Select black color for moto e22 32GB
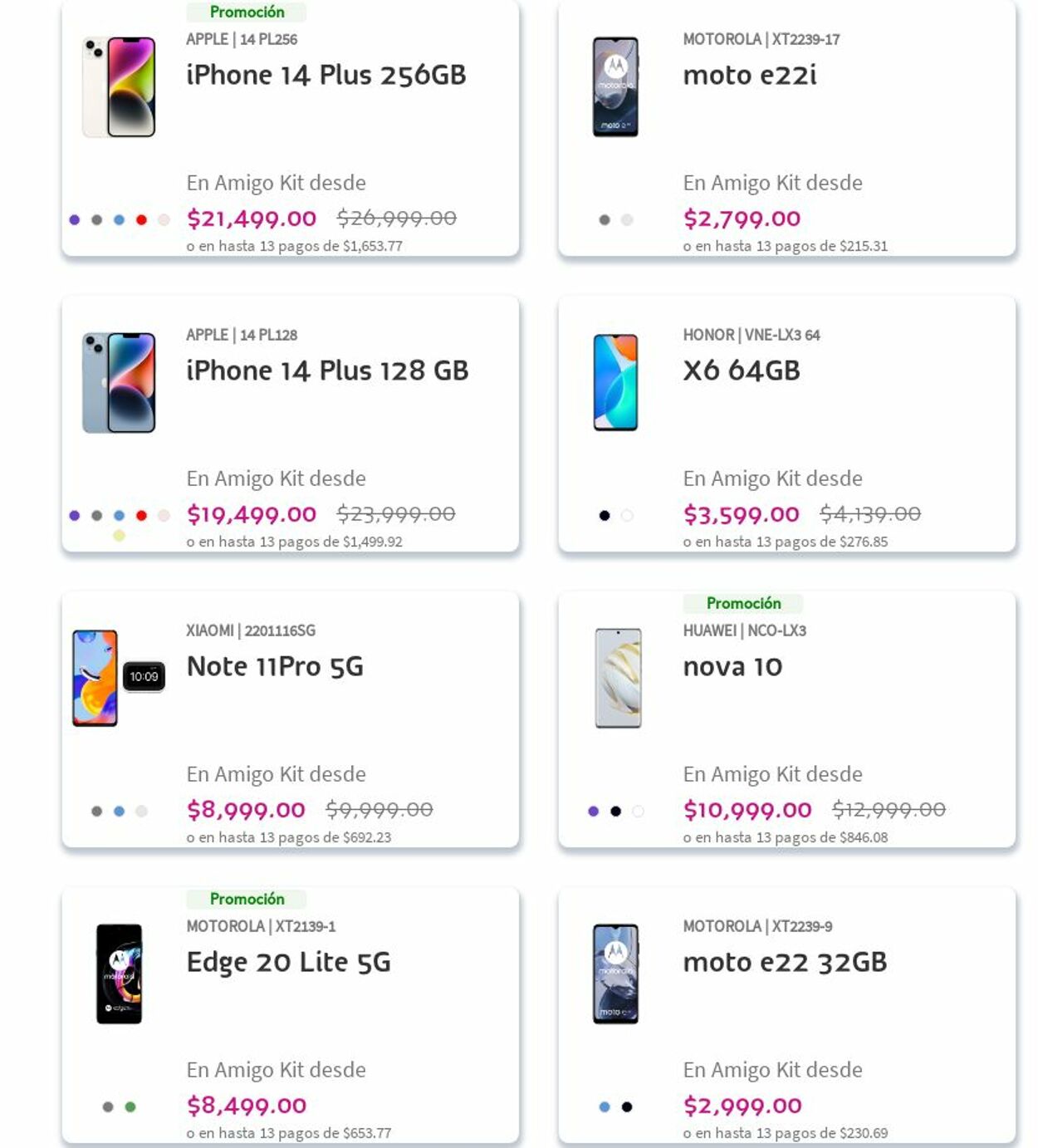 point(627,1106)
